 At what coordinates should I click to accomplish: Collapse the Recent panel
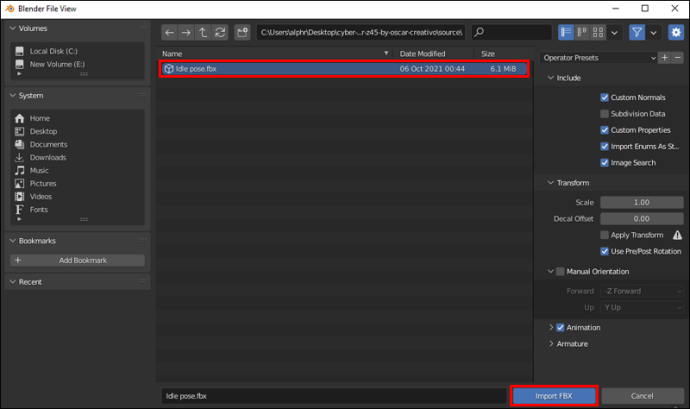(12, 282)
